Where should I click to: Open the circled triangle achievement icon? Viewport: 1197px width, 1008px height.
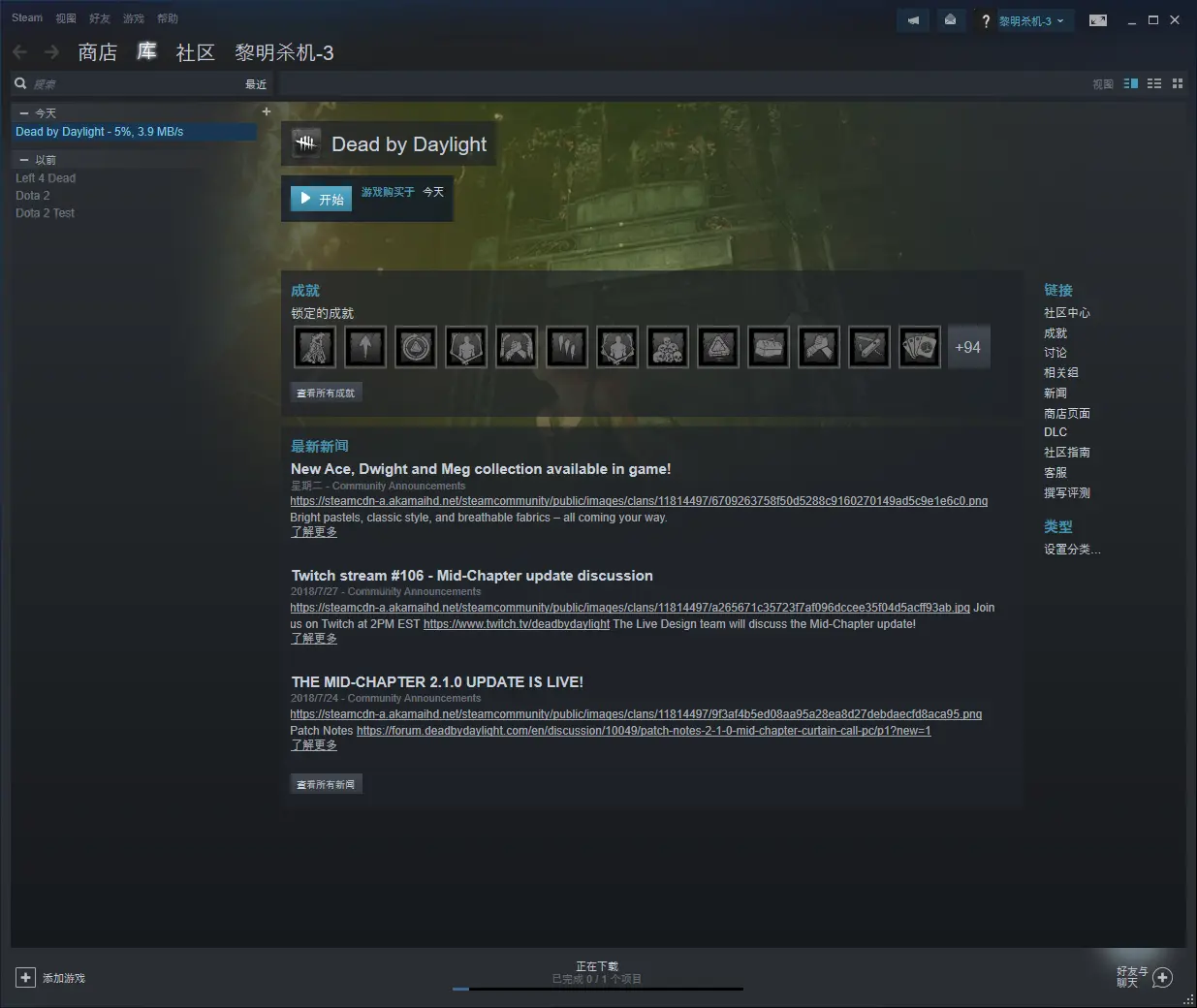(416, 347)
